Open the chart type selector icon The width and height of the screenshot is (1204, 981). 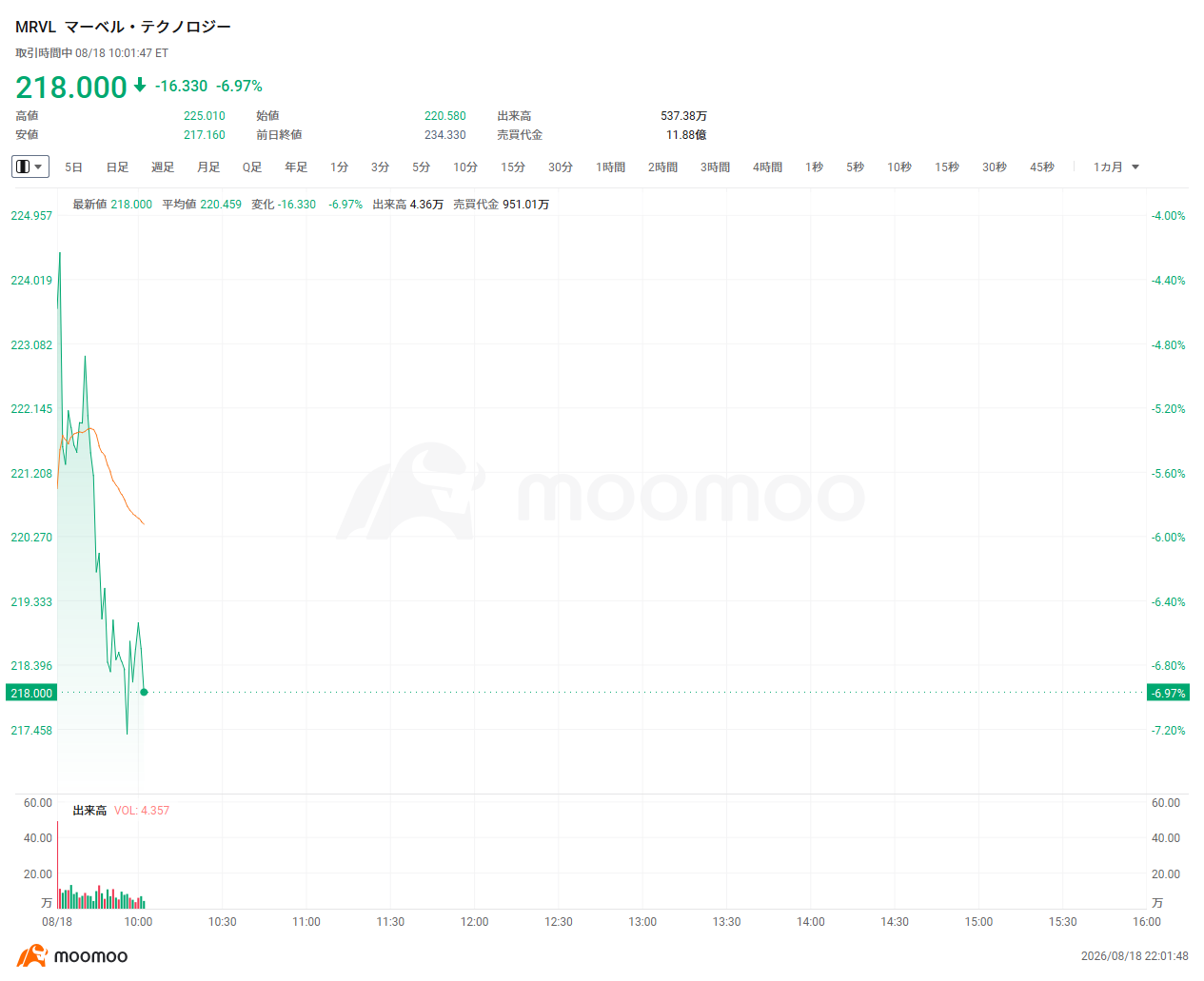coord(23,167)
